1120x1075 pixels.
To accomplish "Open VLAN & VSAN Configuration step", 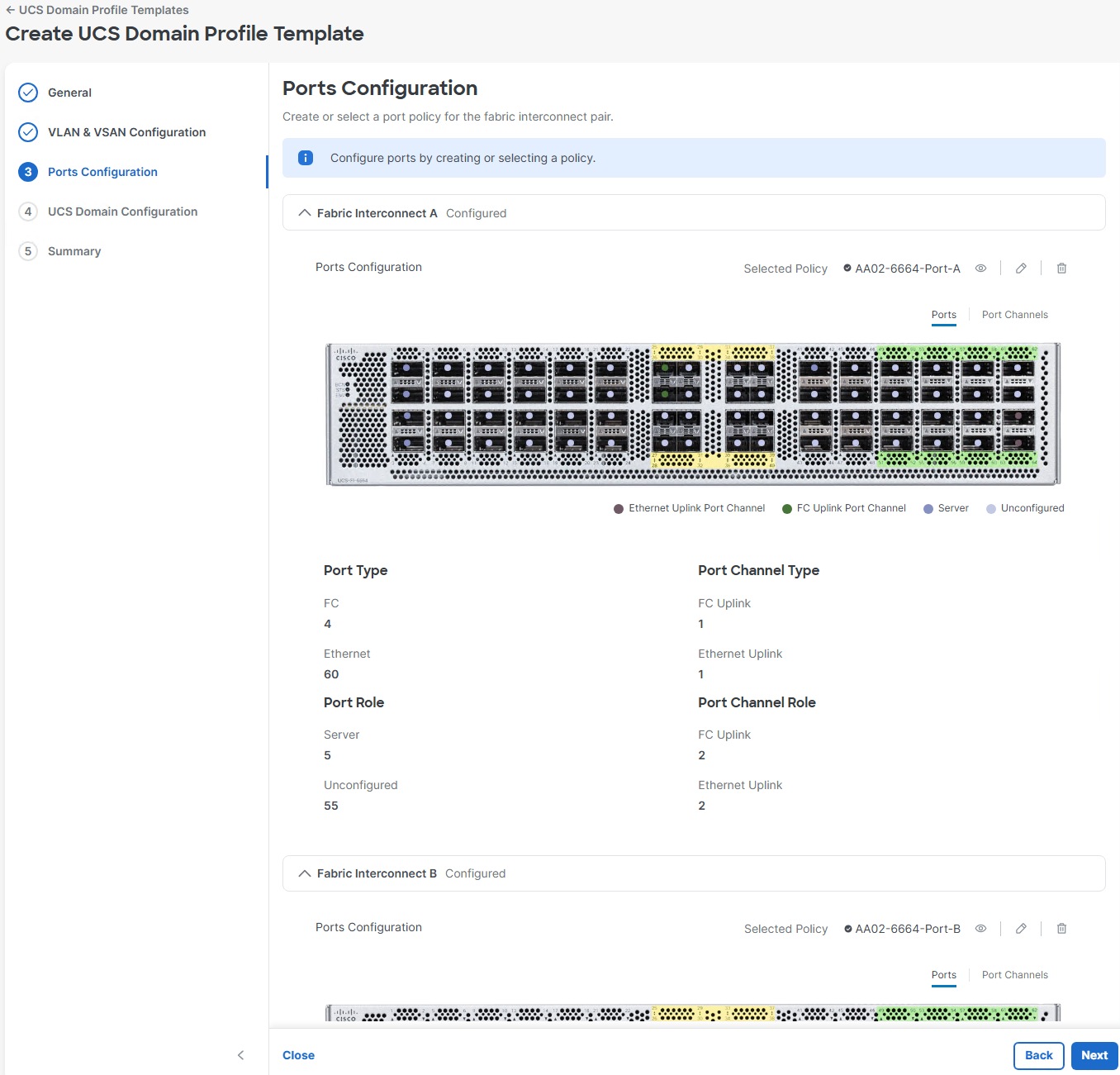I will point(126,132).
